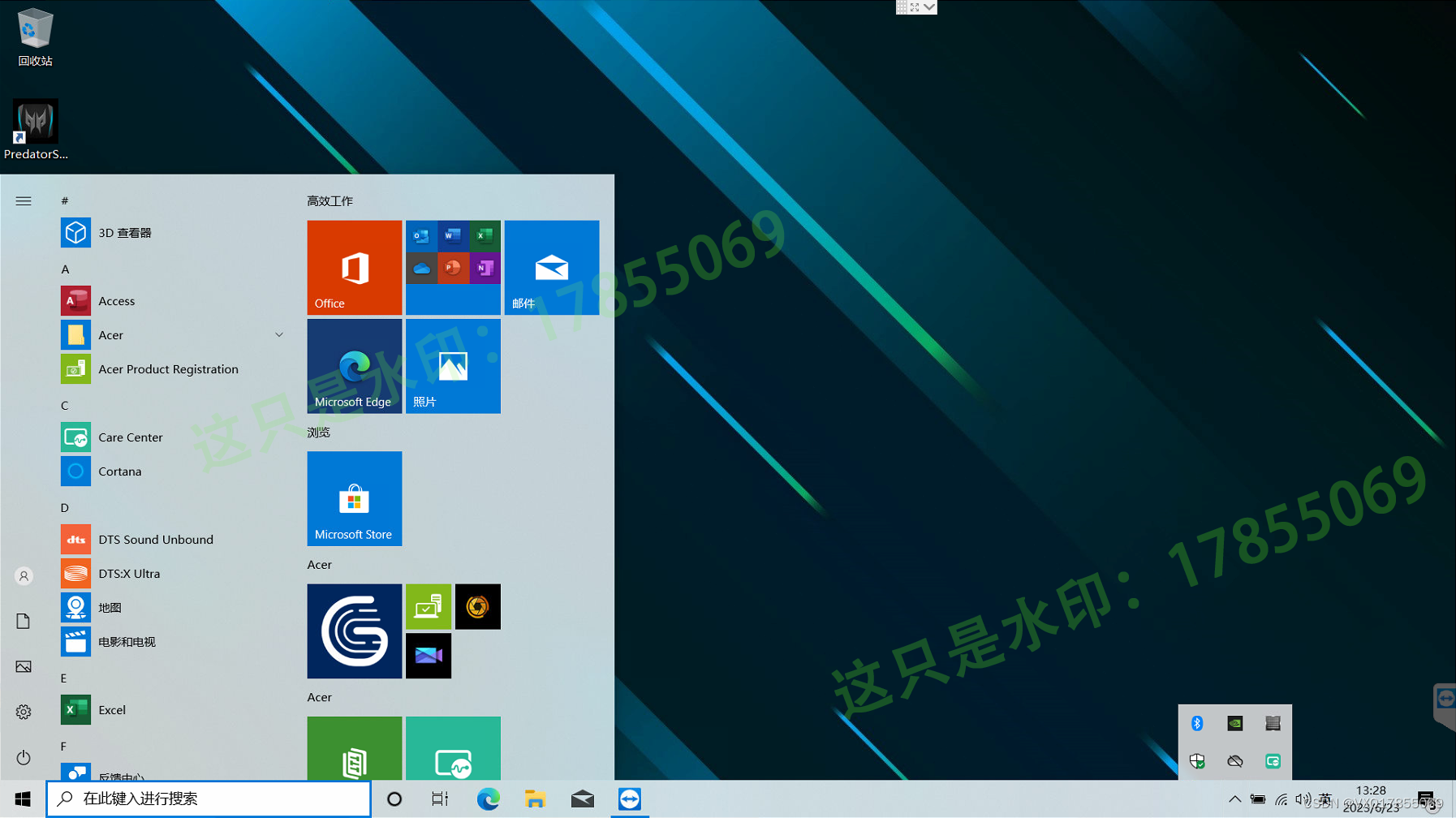Open Task View on the taskbar
This screenshot has width=1456, height=818.
[440, 799]
